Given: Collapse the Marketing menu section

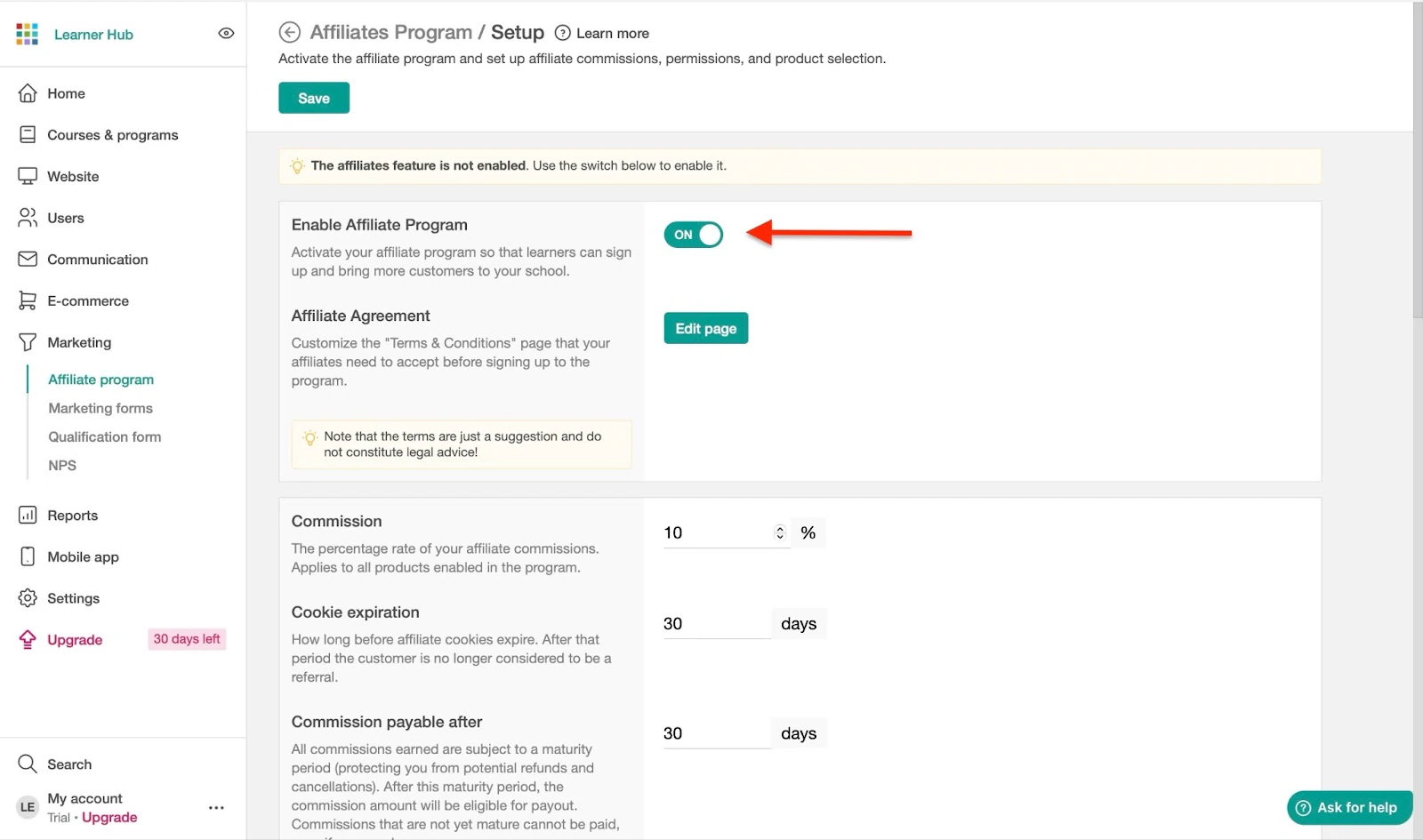Looking at the screenshot, I should pyautogui.click(x=79, y=342).
